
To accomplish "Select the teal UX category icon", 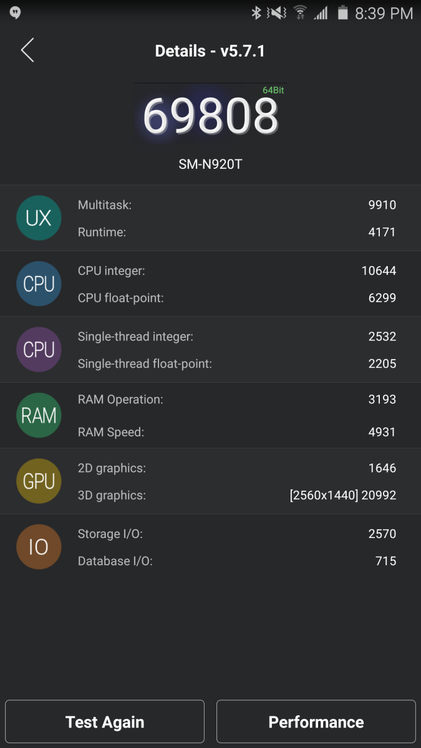I will pyautogui.click(x=39, y=218).
